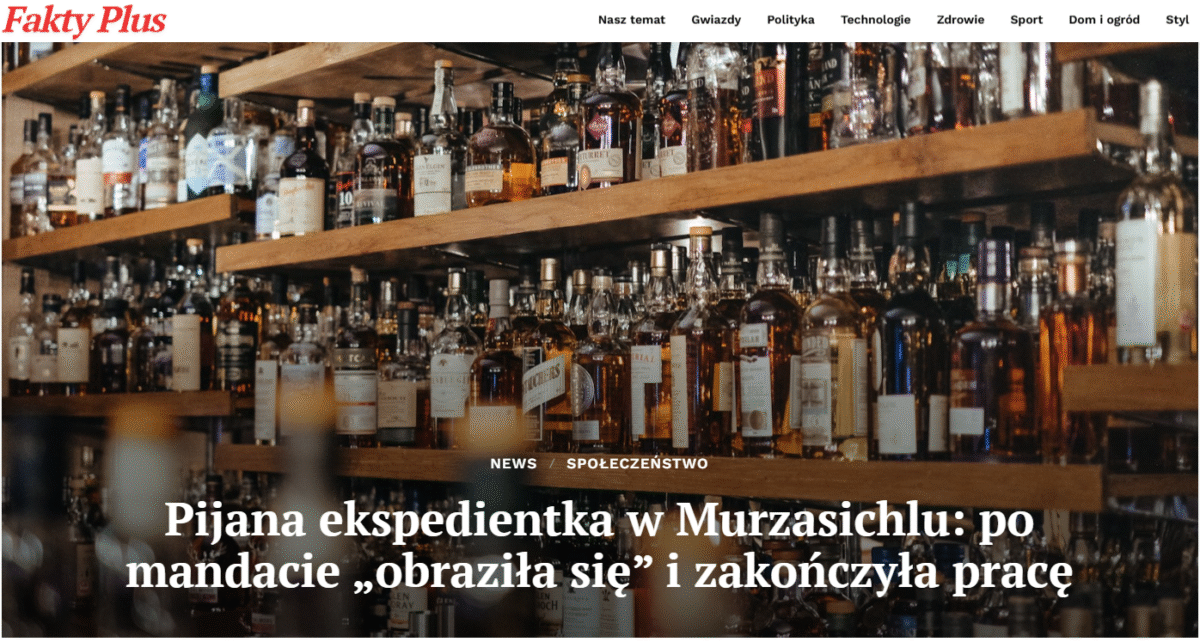1200x642 pixels.
Task: Select Polityka in the navigation bar
Action: coord(790,20)
